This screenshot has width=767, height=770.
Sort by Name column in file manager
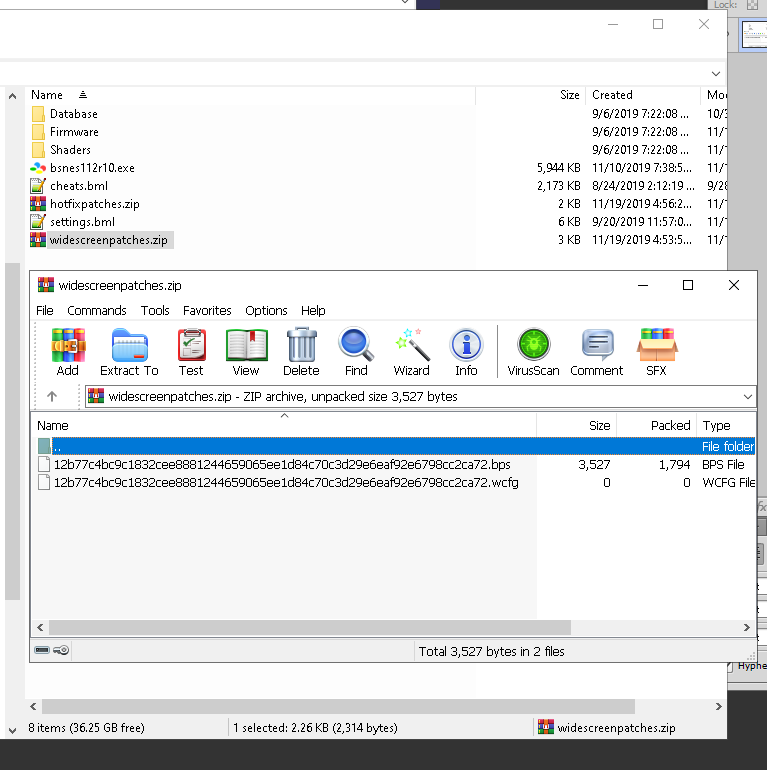250,95
